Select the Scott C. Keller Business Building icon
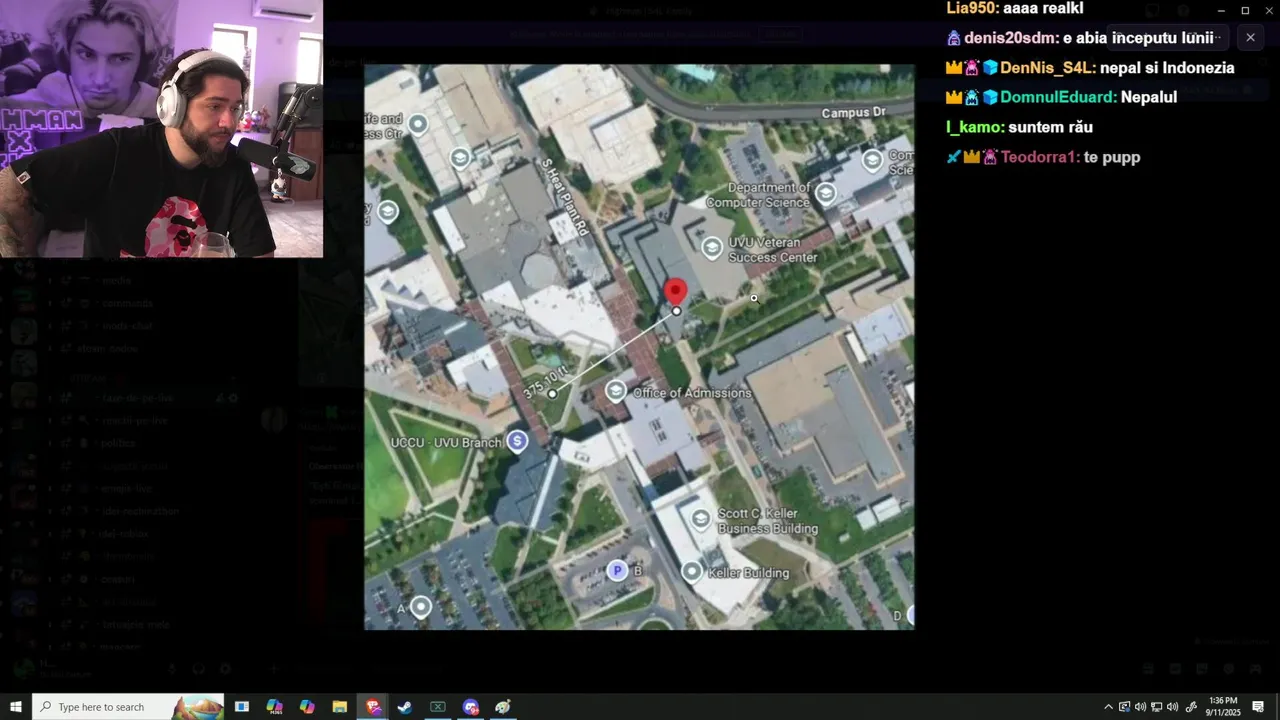 pyautogui.click(x=701, y=519)
